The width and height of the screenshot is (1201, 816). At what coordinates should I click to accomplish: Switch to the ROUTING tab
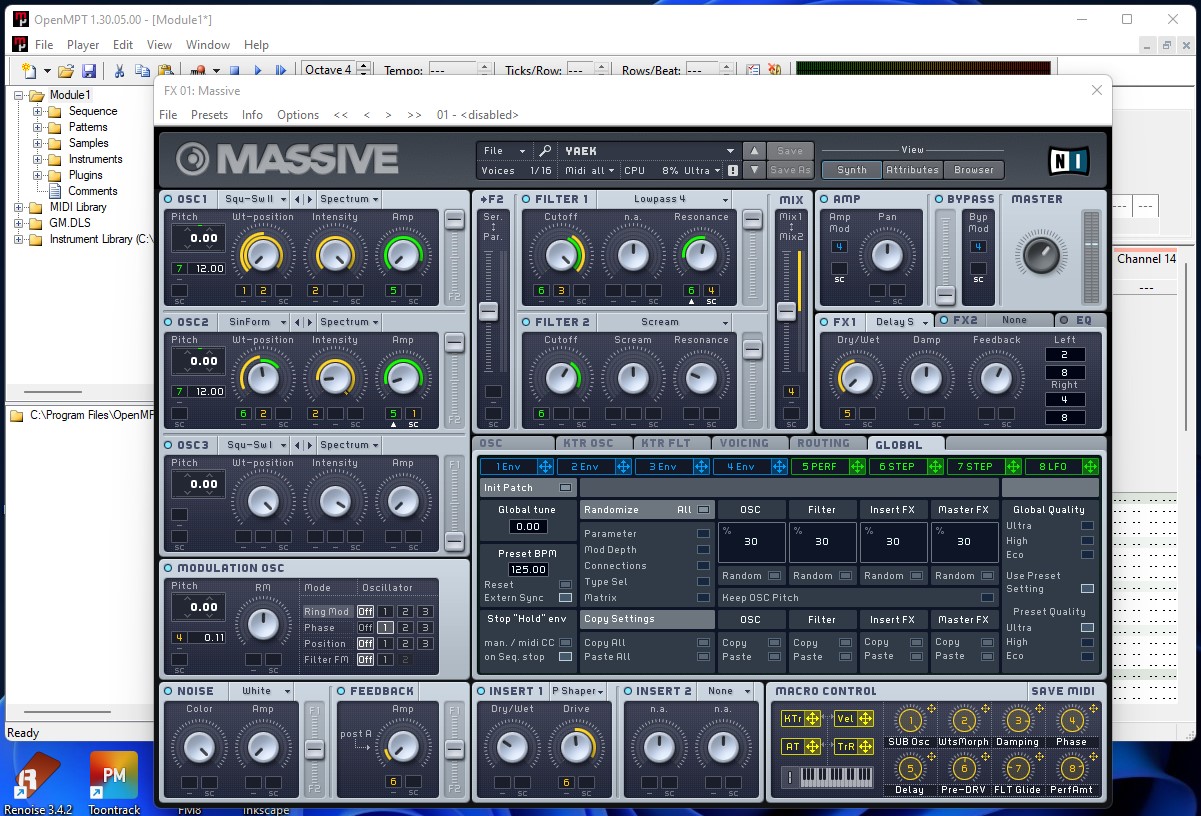pyautogui.click(x=823, y=444)
